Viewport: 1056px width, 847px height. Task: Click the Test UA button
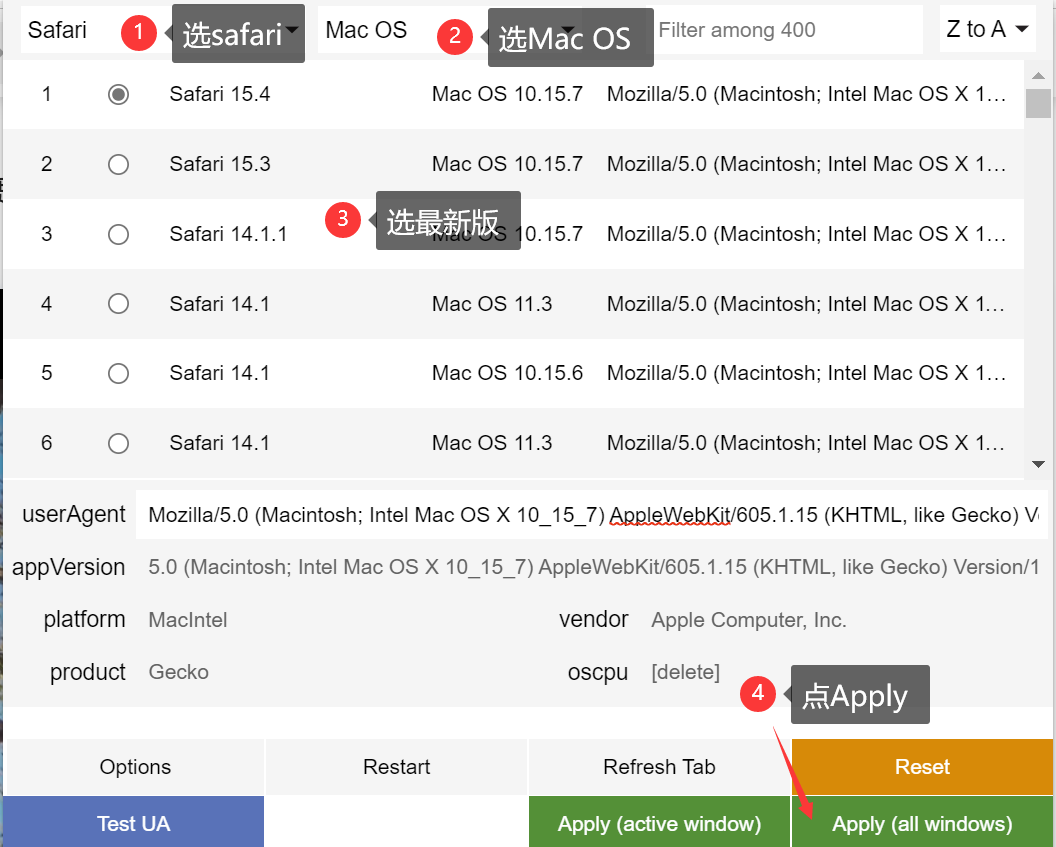coord(133,824)
